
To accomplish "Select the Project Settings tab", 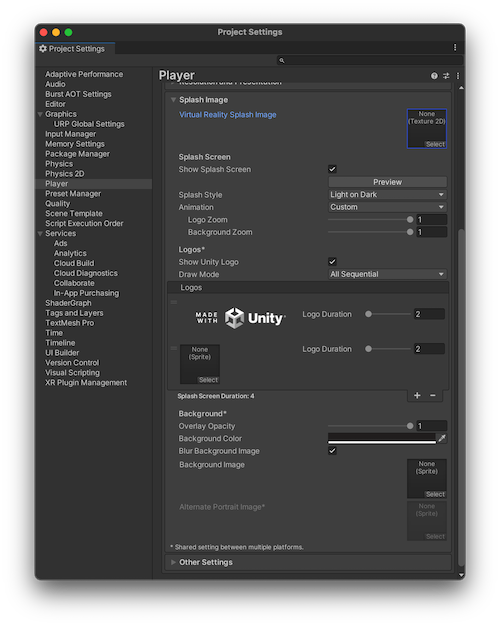I will 75,49.
